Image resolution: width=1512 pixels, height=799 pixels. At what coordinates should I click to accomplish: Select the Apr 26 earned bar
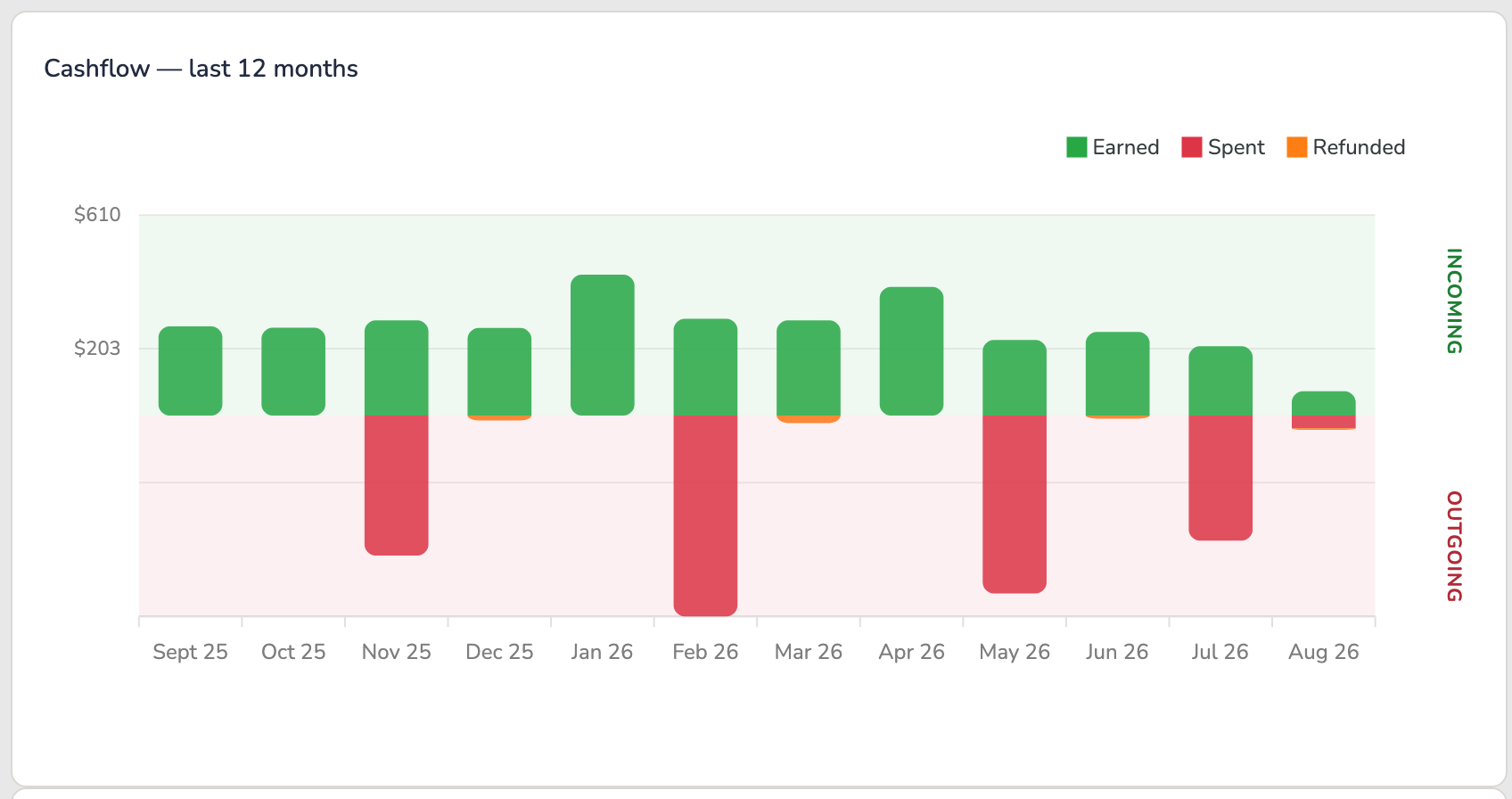tap(911, 351)
